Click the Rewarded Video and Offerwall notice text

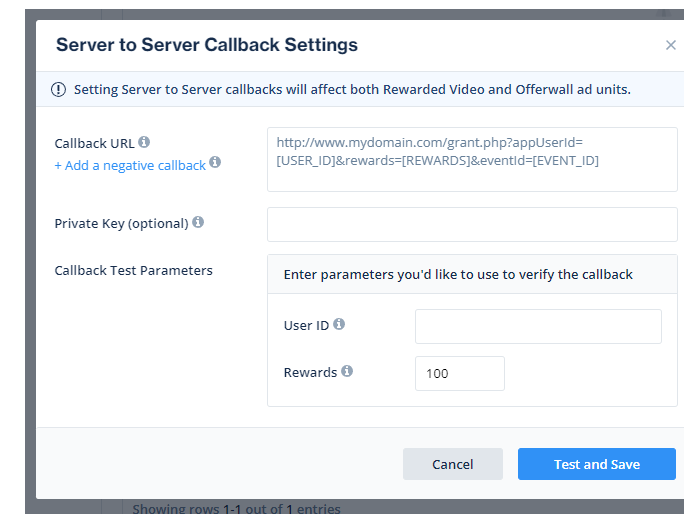tap(352, 90)
